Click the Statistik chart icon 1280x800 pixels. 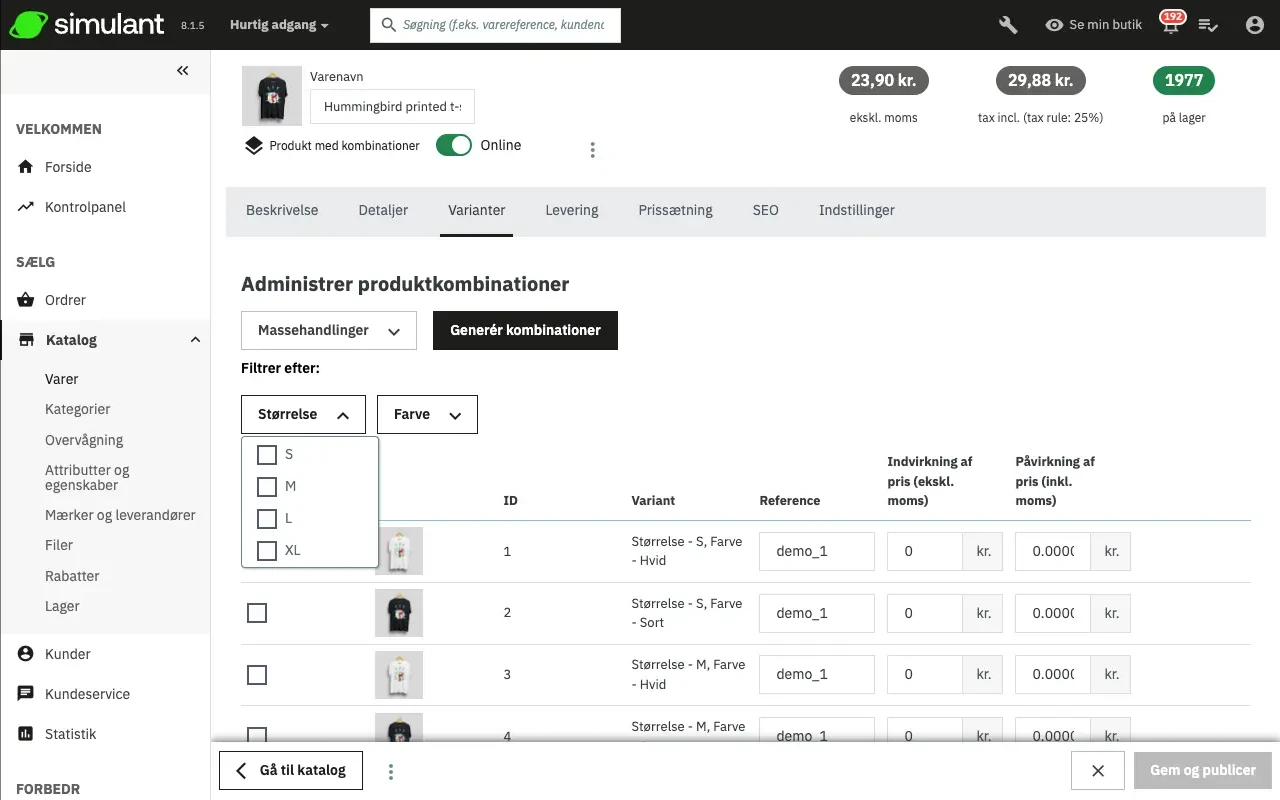pyautogui.click(x=26, y=734)
